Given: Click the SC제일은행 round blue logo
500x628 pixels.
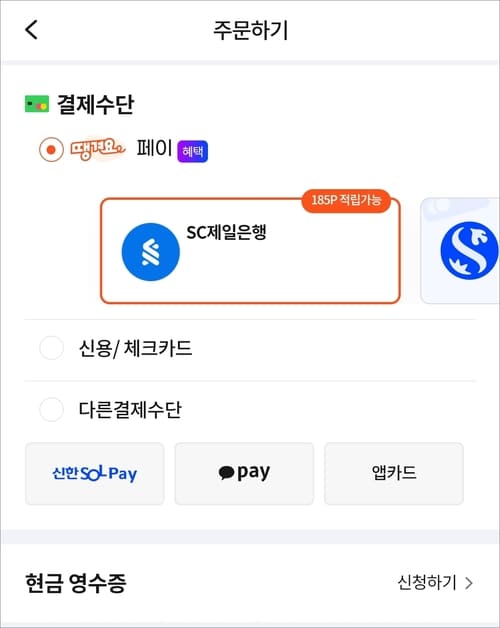Looking at the screenshot, I should 151,252.
